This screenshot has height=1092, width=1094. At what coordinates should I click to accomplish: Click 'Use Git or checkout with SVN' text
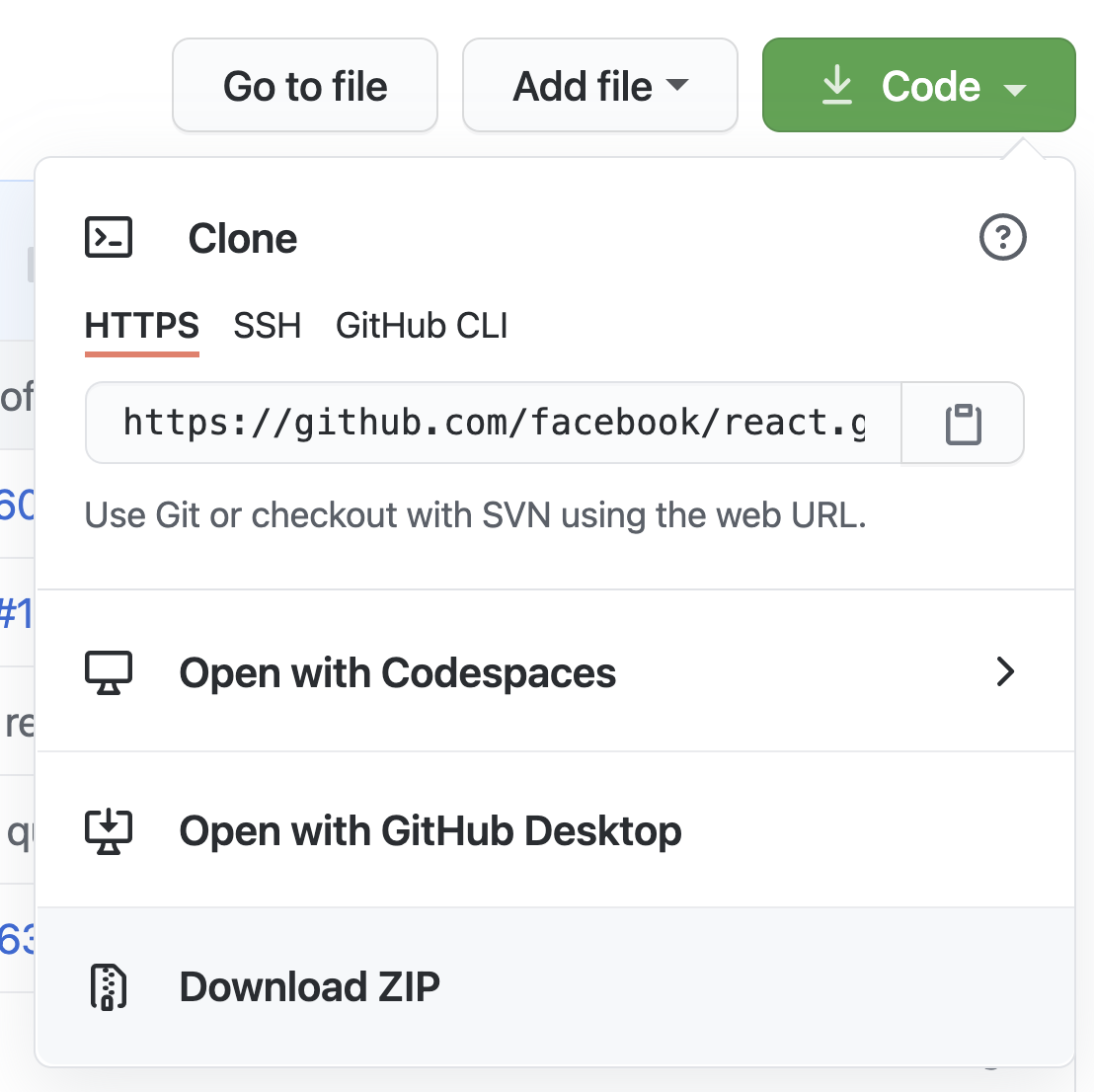click(x=475, y=515)
